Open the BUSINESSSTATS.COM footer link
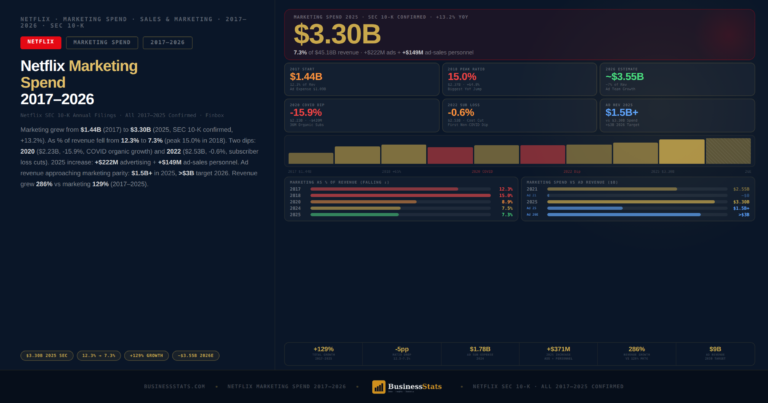768x403 pixels. click(x=175, y=386)
